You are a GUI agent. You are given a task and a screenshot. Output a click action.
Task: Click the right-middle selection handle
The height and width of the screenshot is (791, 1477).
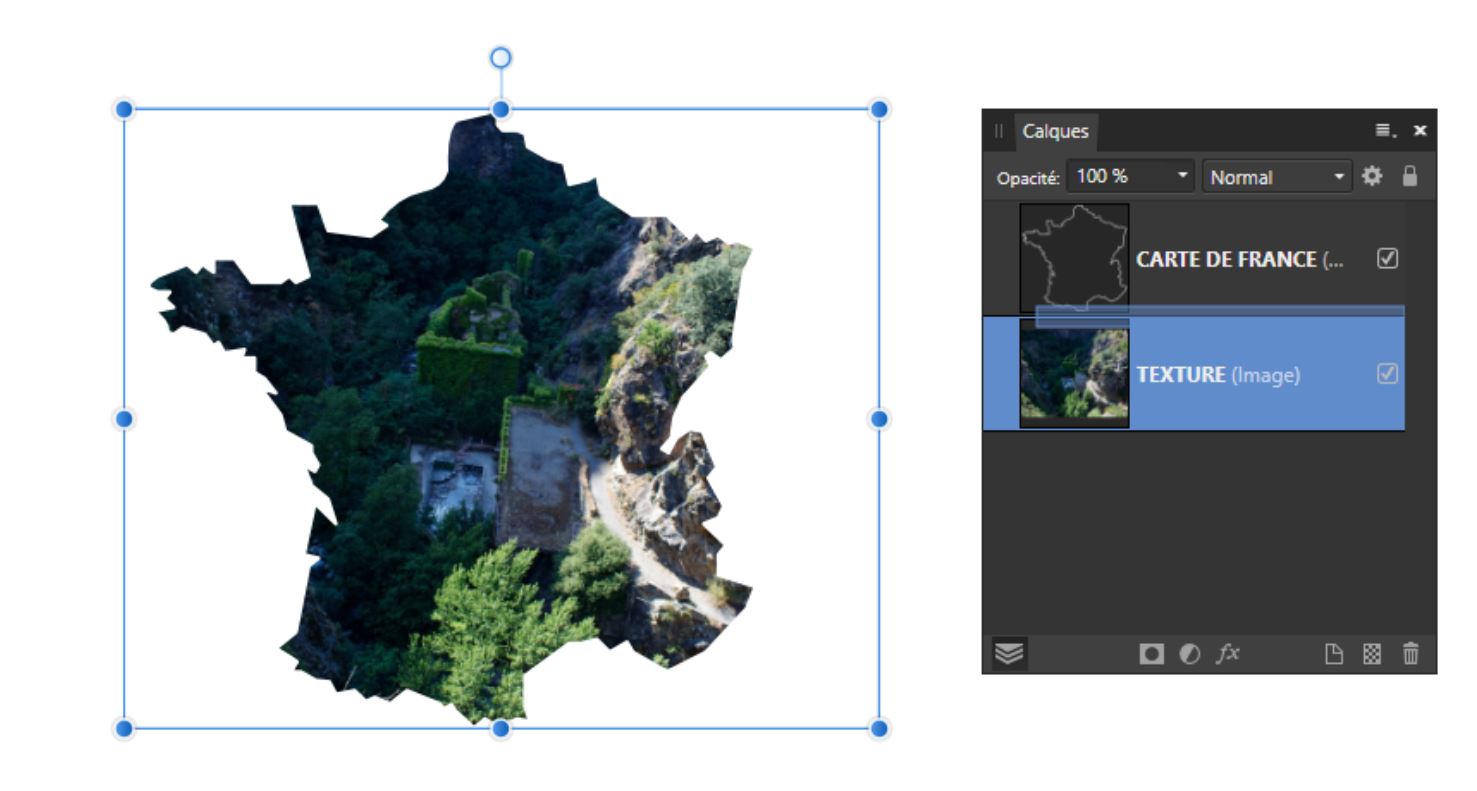[879, 419]
